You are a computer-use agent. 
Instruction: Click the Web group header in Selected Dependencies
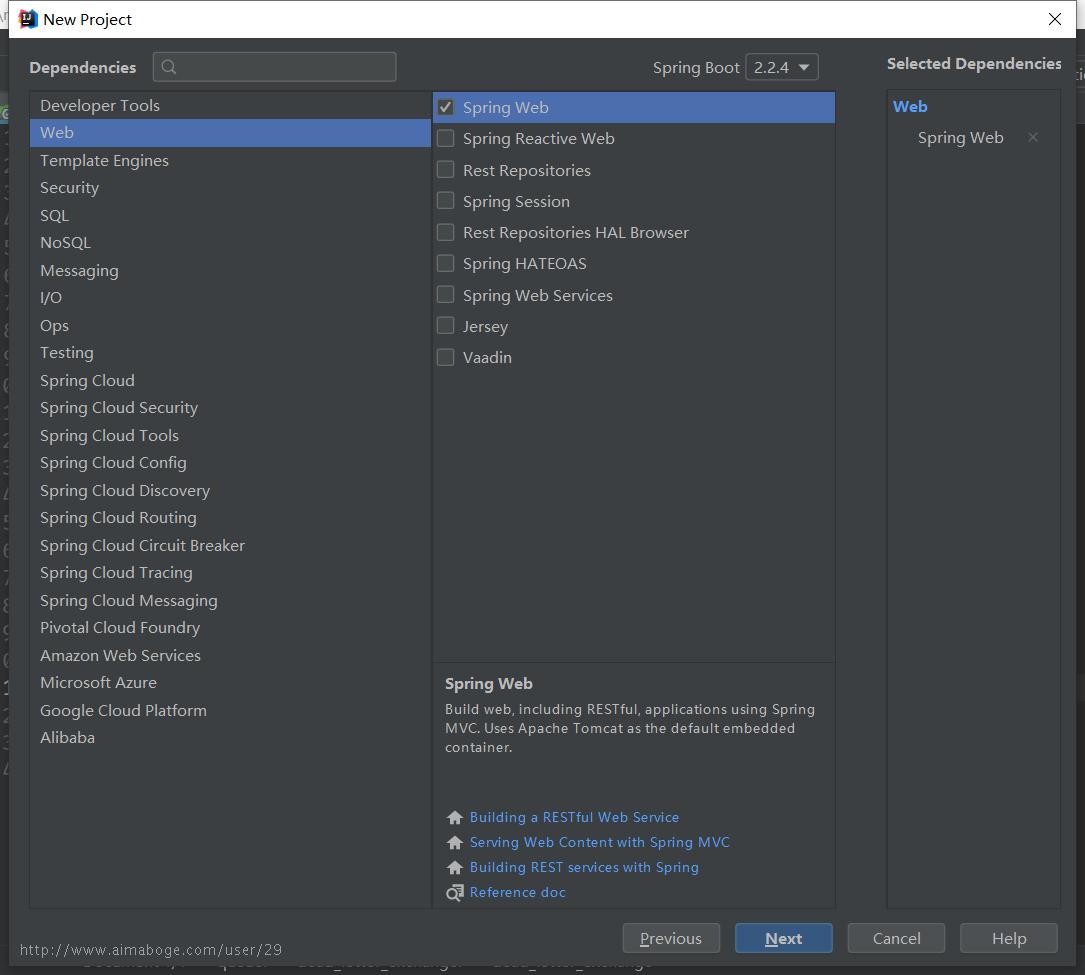coord(910,107)
